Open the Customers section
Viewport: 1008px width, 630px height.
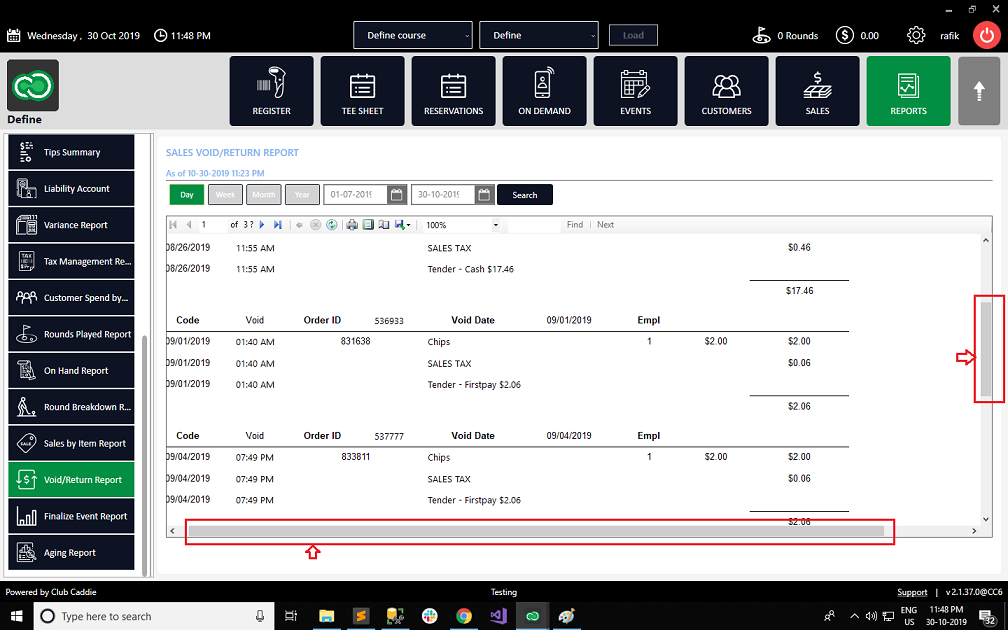726,91
